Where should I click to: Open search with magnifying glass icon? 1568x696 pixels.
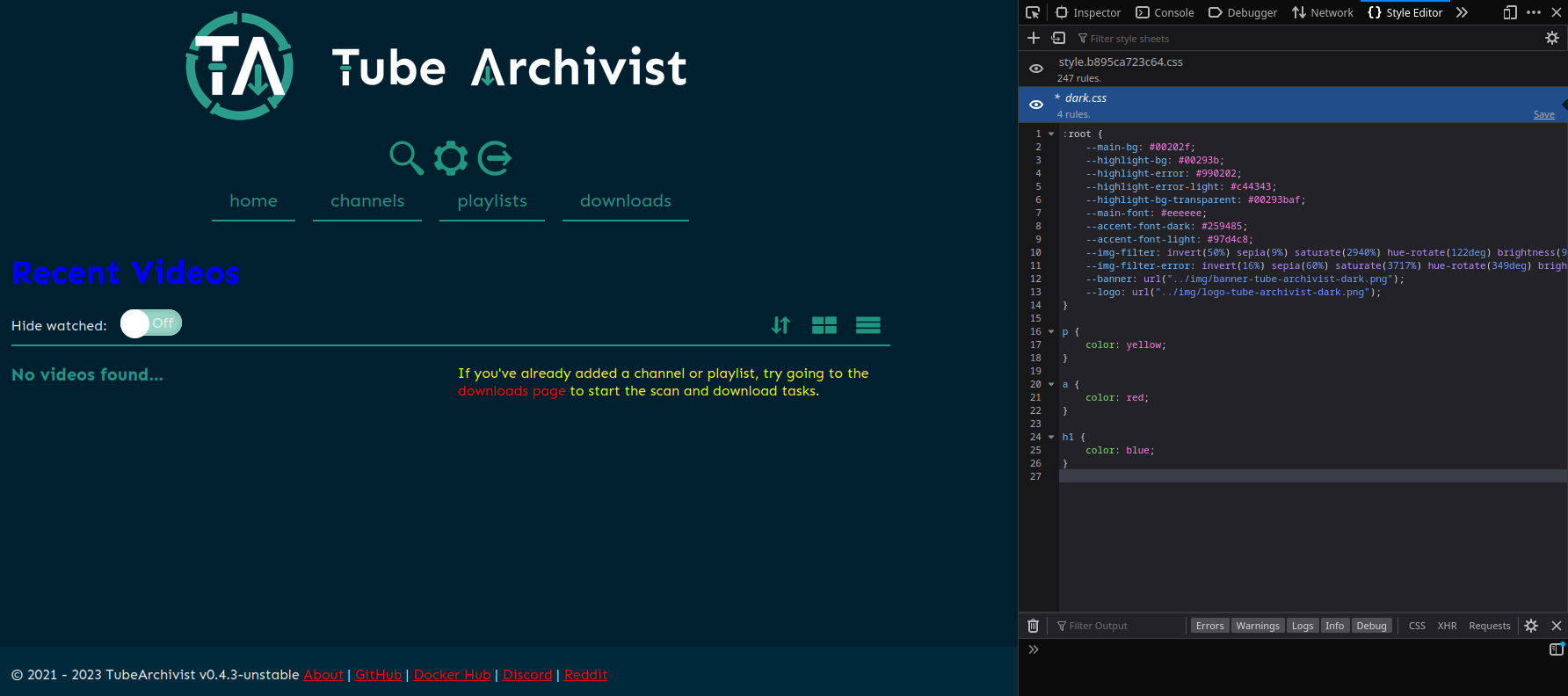pos(406,158)
